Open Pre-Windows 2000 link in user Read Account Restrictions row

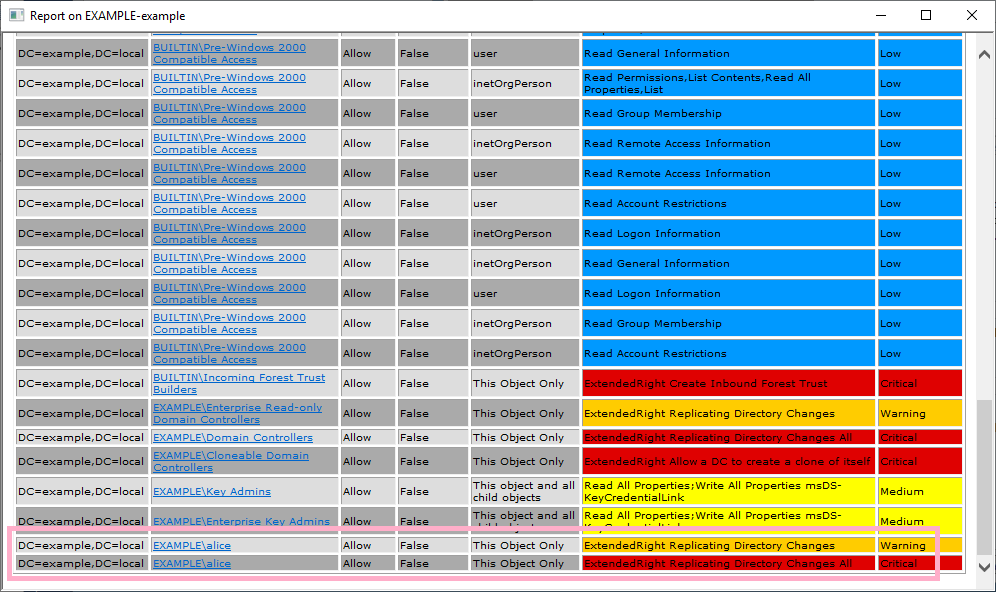point(229,204)
